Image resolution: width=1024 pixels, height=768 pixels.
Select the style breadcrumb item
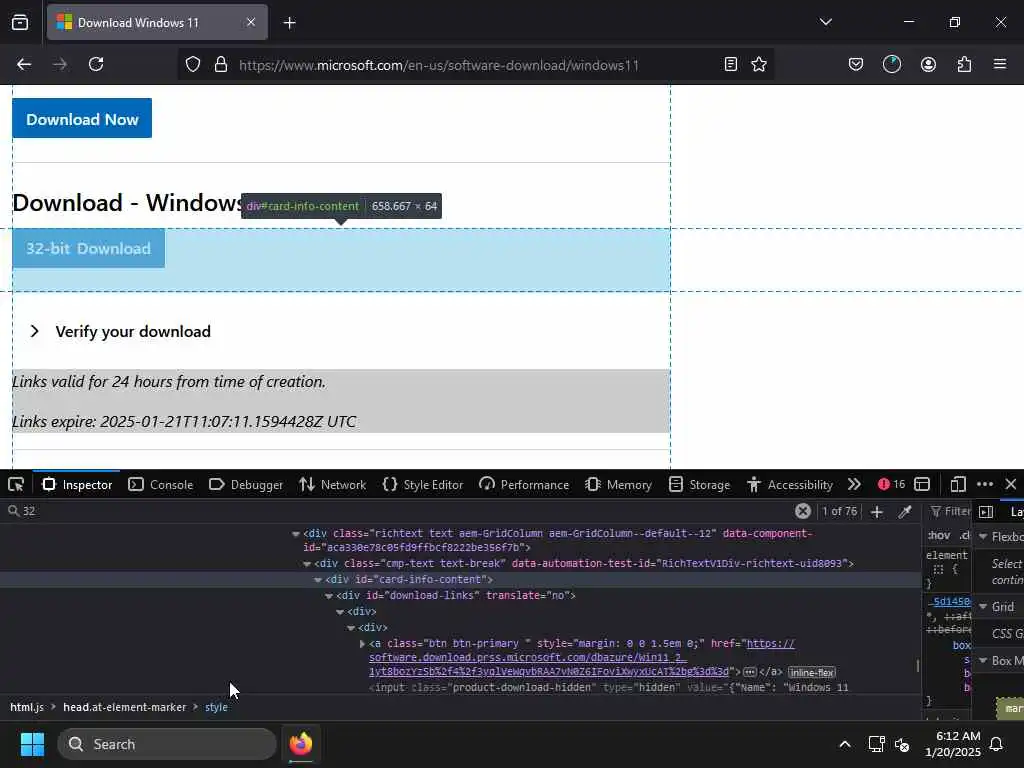216,707
